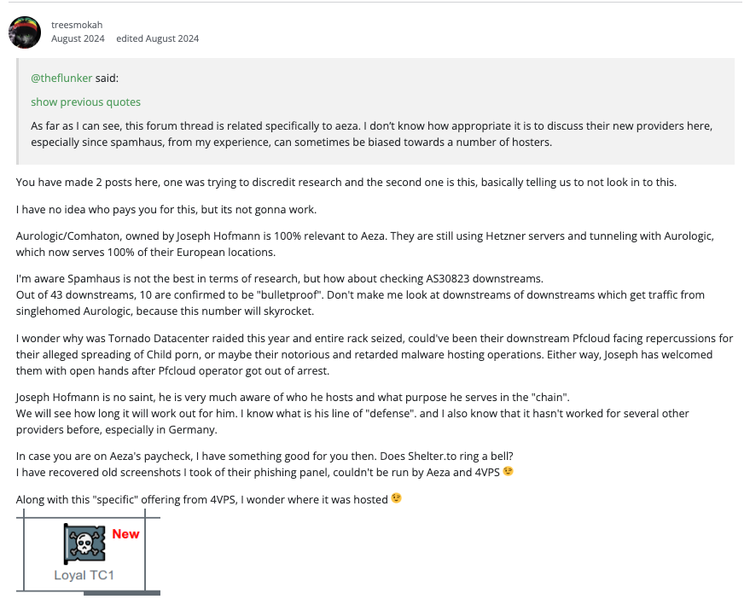Click the line I have no idea who pays you
Screen dimensions: 750x605
point(163,208)
